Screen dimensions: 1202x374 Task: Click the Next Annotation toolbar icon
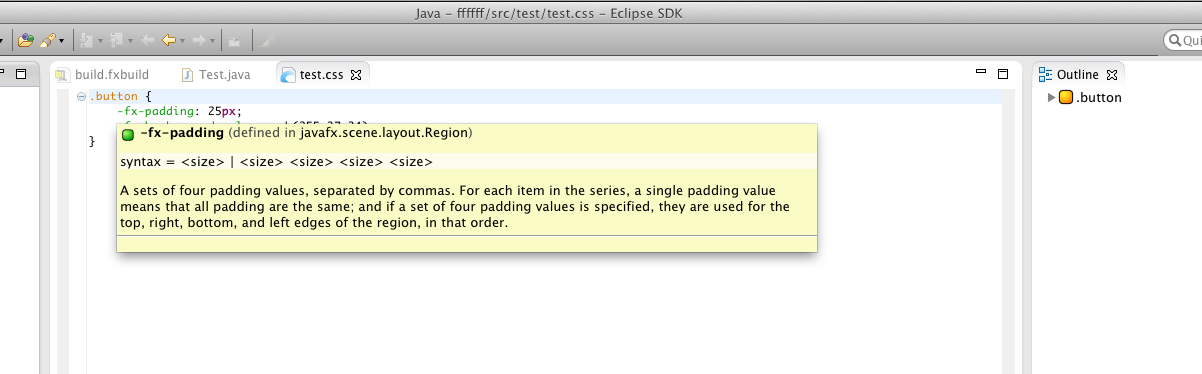pos(86,40)
